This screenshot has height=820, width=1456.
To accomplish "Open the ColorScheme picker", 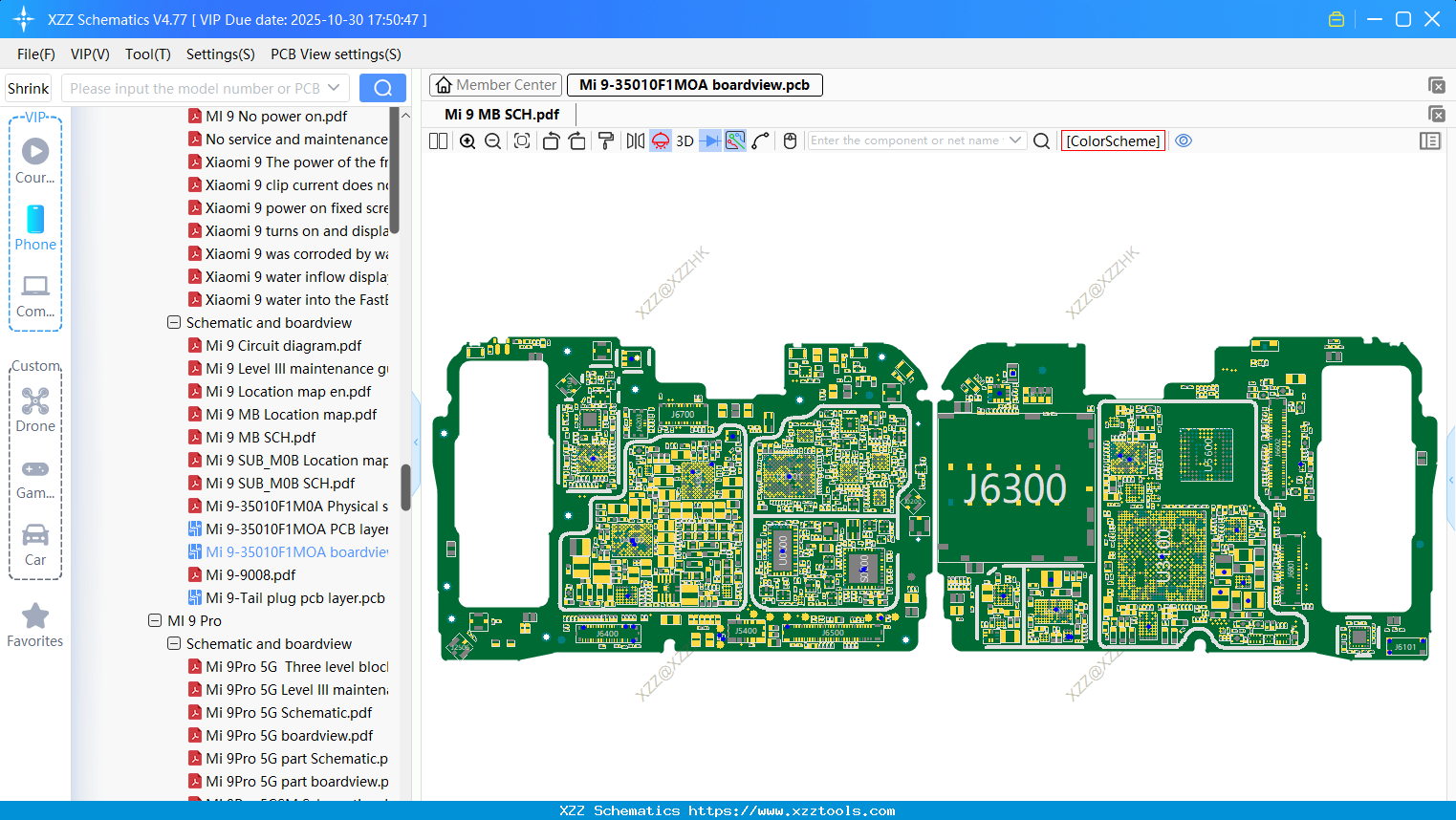I will click(1113, 141).
